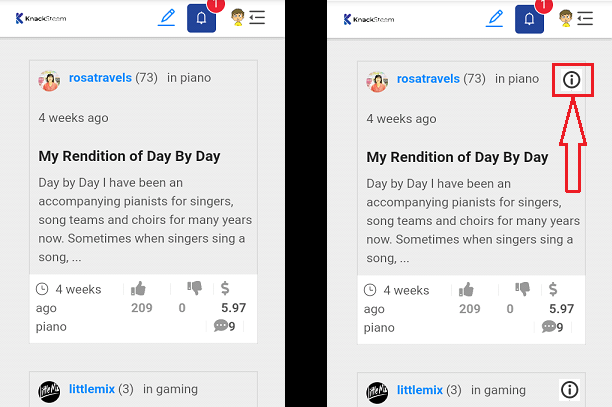
Task: Click rosatravels avatar thumbnail in right panel
Action: [377, 82]
